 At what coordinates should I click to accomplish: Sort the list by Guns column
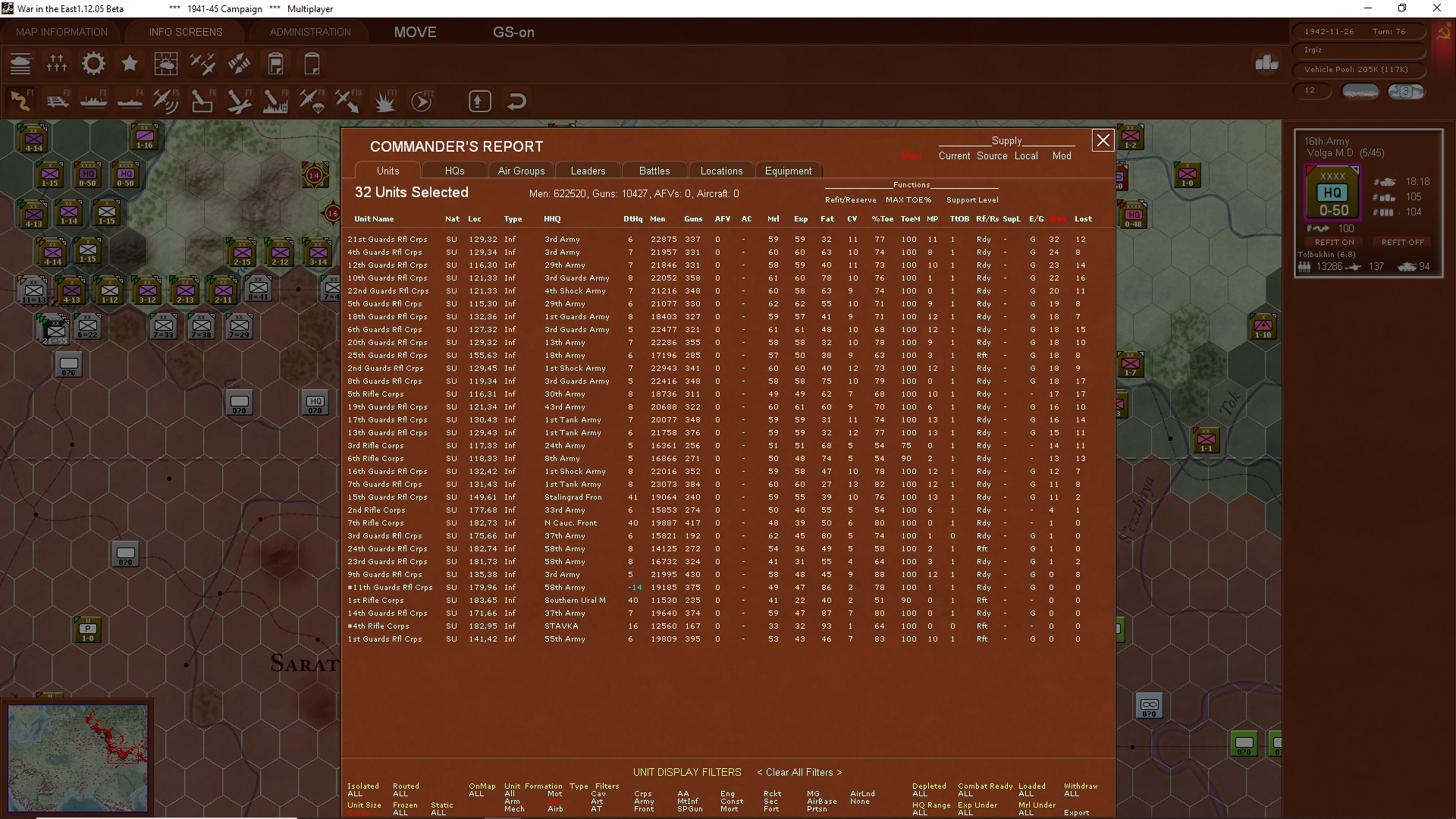693,219
